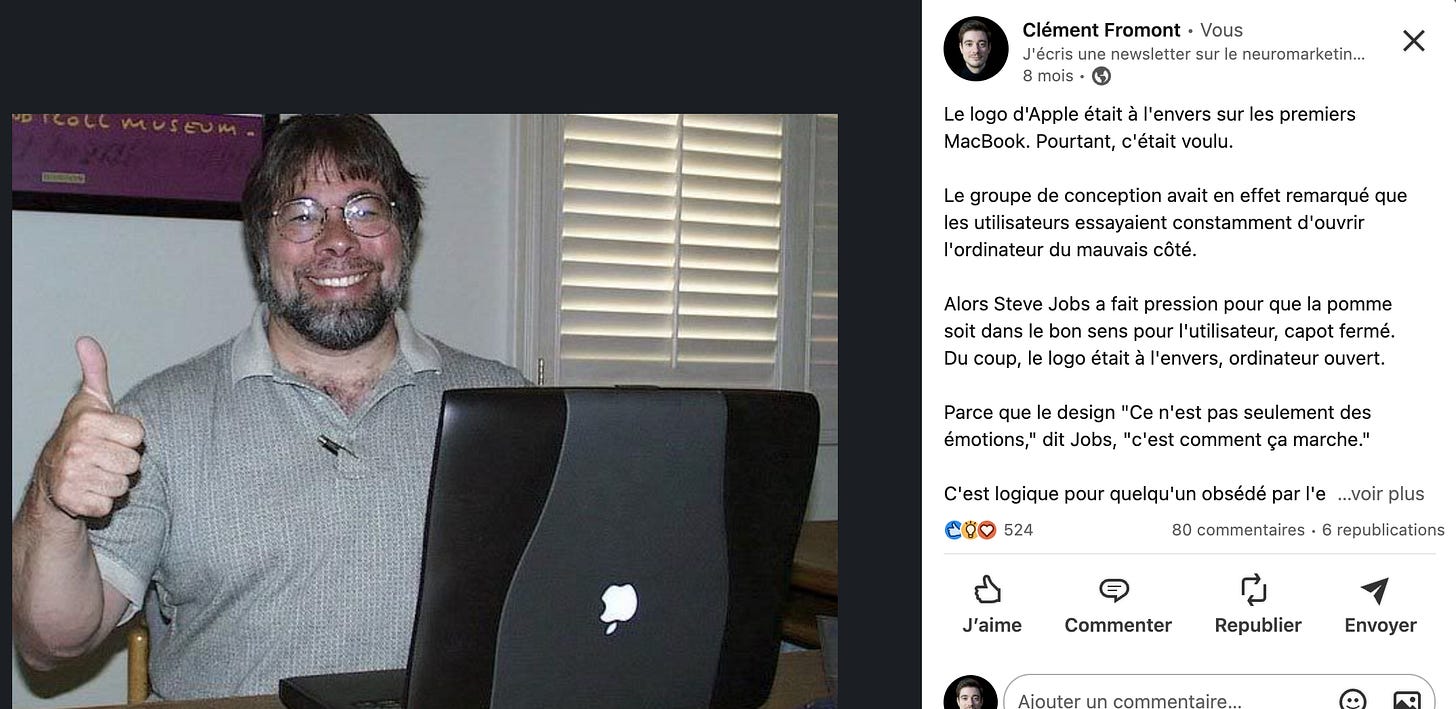Viewport: 1456px width, 709px height.
Task: Open the 80 commentaires link
Action: (1237, 530)
